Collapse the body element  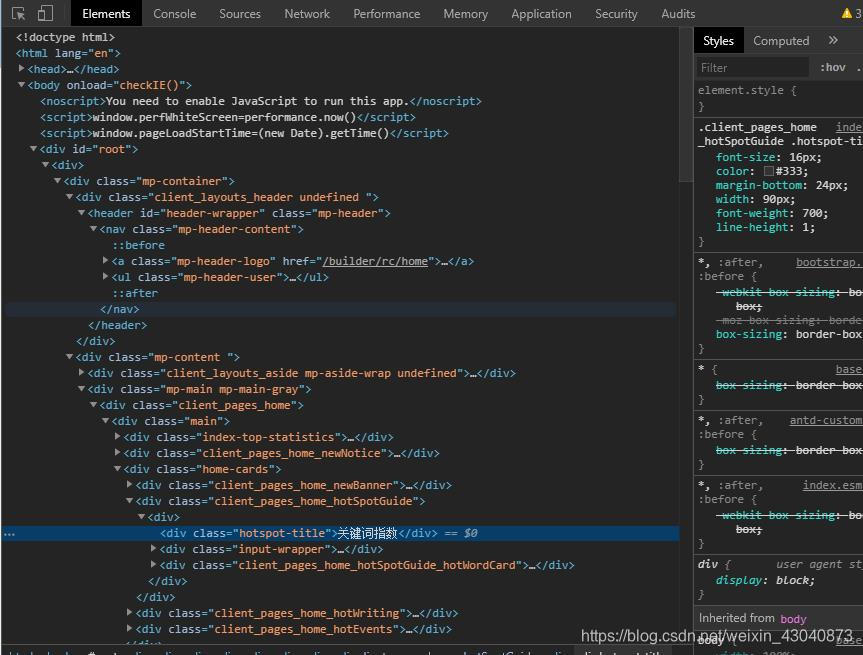pyautogui.click(x=21, y=85)
